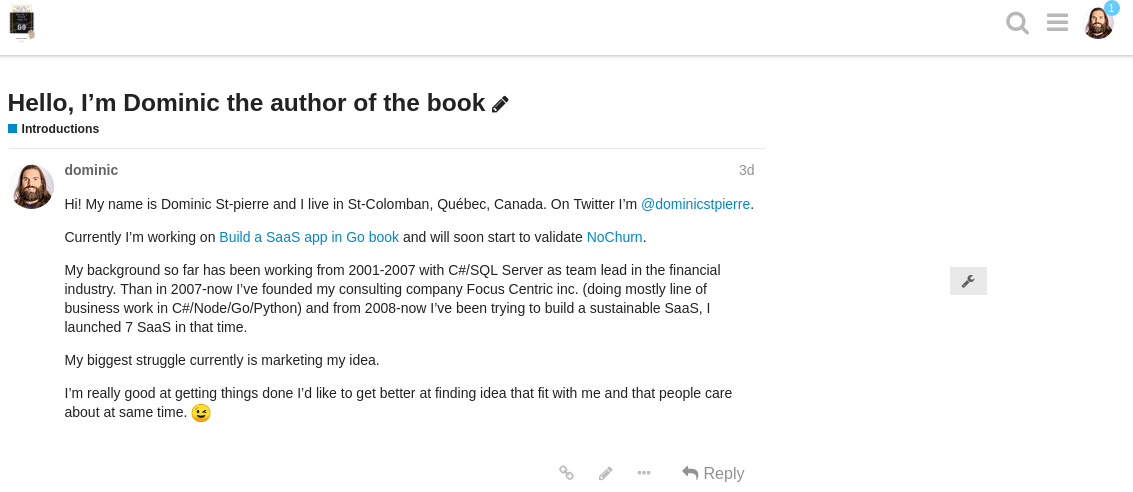
Task: Click the dominic username
Action: (x=91, y=170)
